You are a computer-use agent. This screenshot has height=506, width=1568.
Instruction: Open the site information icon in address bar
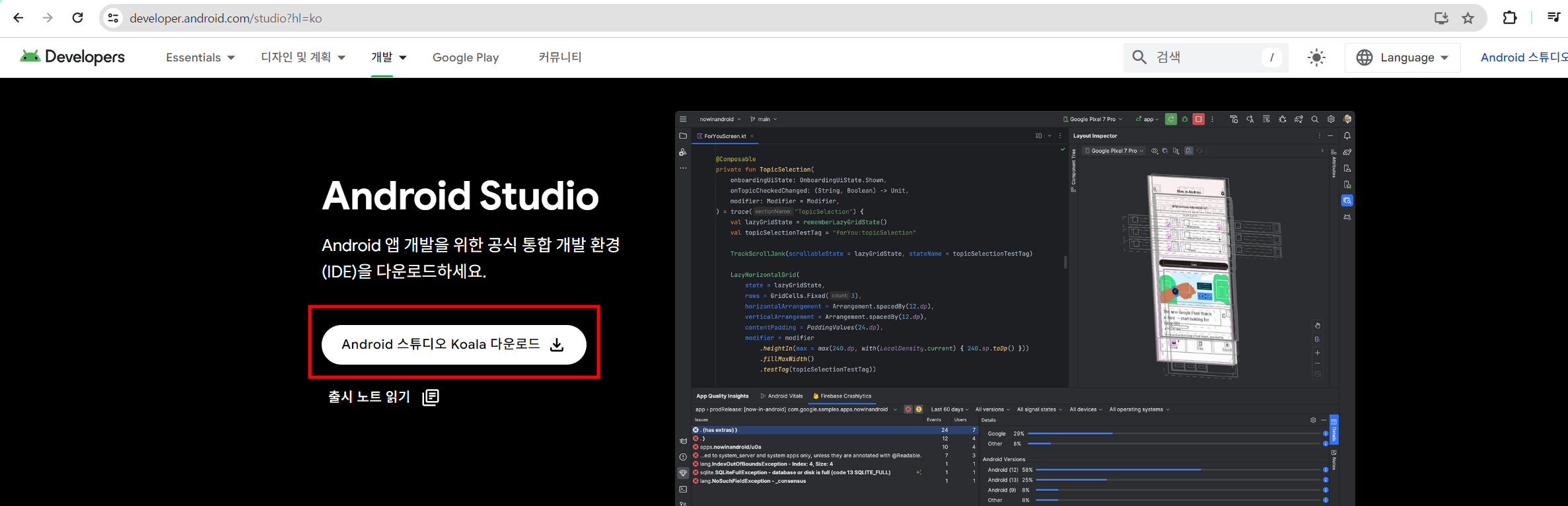point(114,18)
